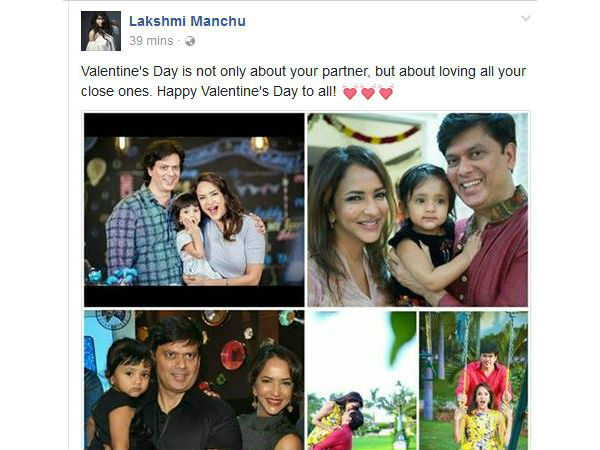Click the flower garland in top-right photo
Image resolution: width=600 pixels, height=450 pixels.
pos(367,129)
